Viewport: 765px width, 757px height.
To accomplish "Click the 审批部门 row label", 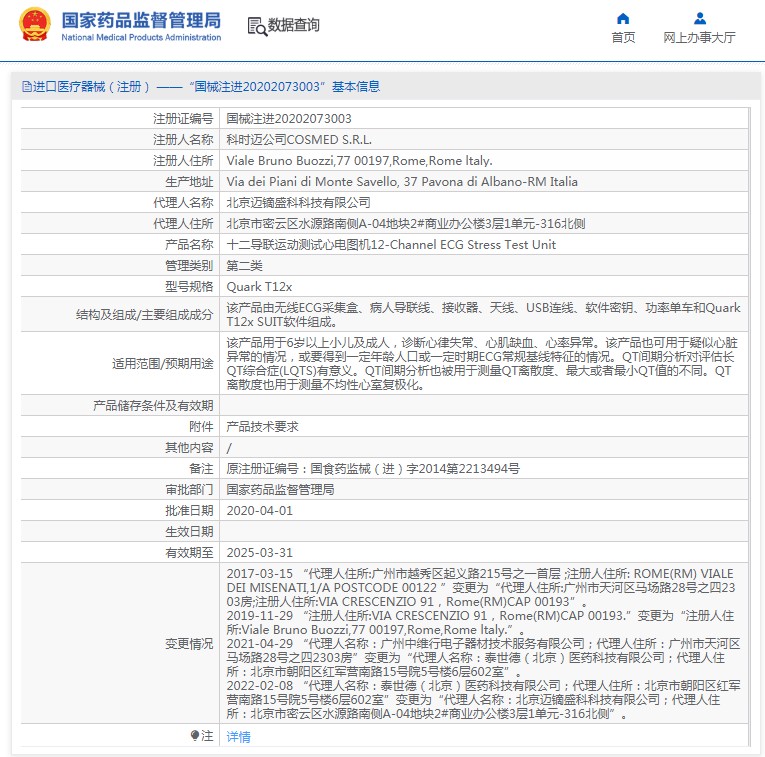I will coord(189,490).
